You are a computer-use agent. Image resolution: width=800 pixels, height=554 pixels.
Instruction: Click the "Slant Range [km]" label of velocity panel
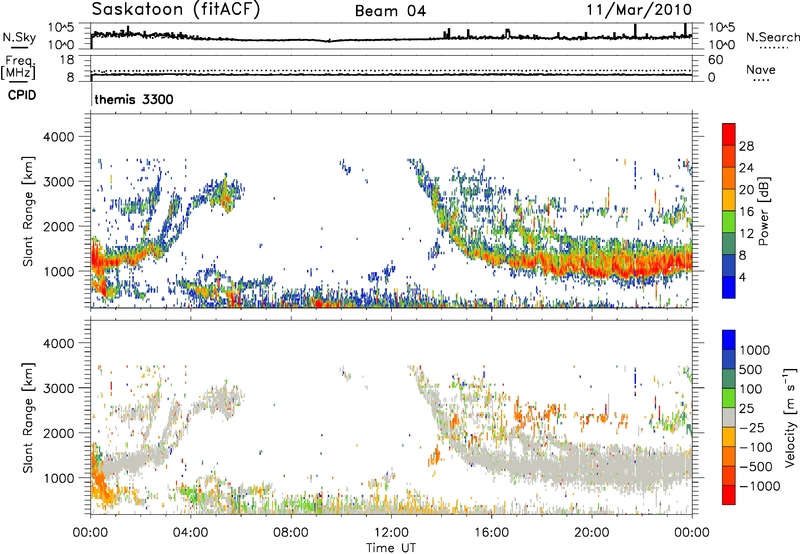pyautogui.click(x=28, y=418)
